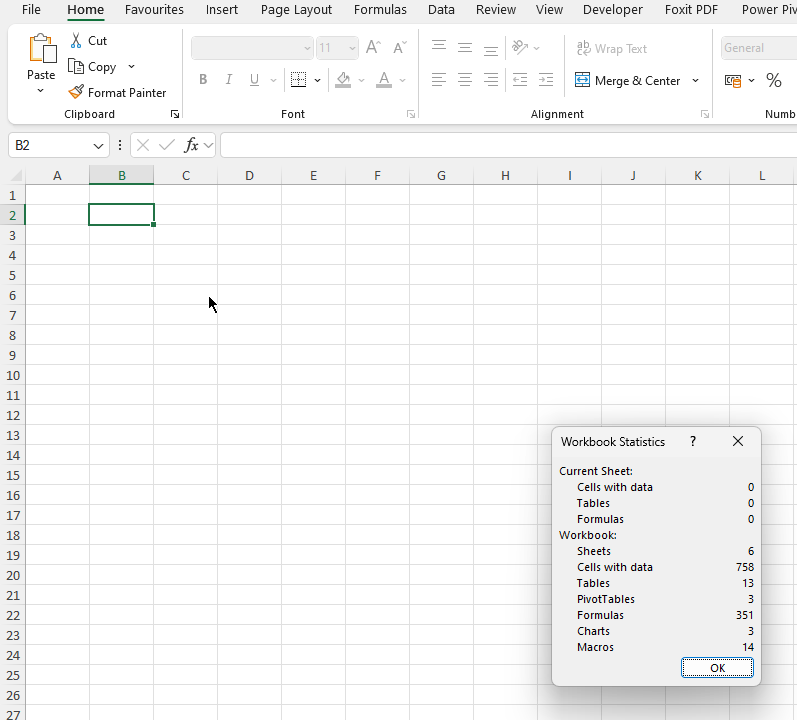797x720 pixels.
Task: Click the Cut scissors icon
Action: point(76,41)
